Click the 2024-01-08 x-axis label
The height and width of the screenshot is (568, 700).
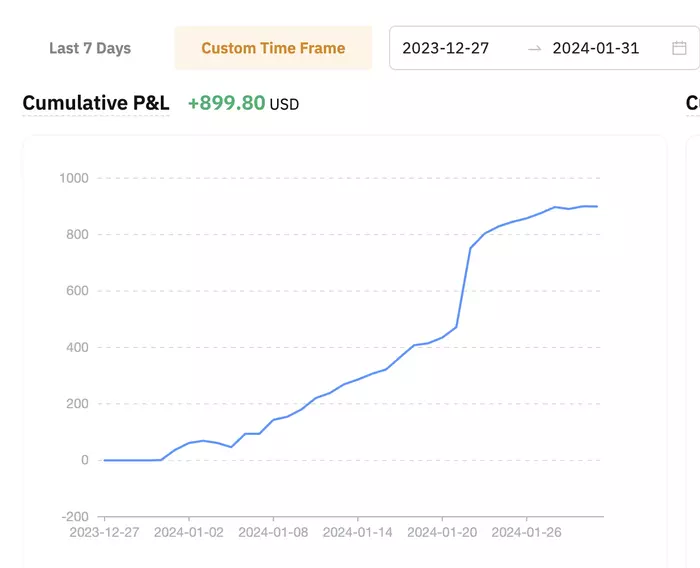[272, 532]
